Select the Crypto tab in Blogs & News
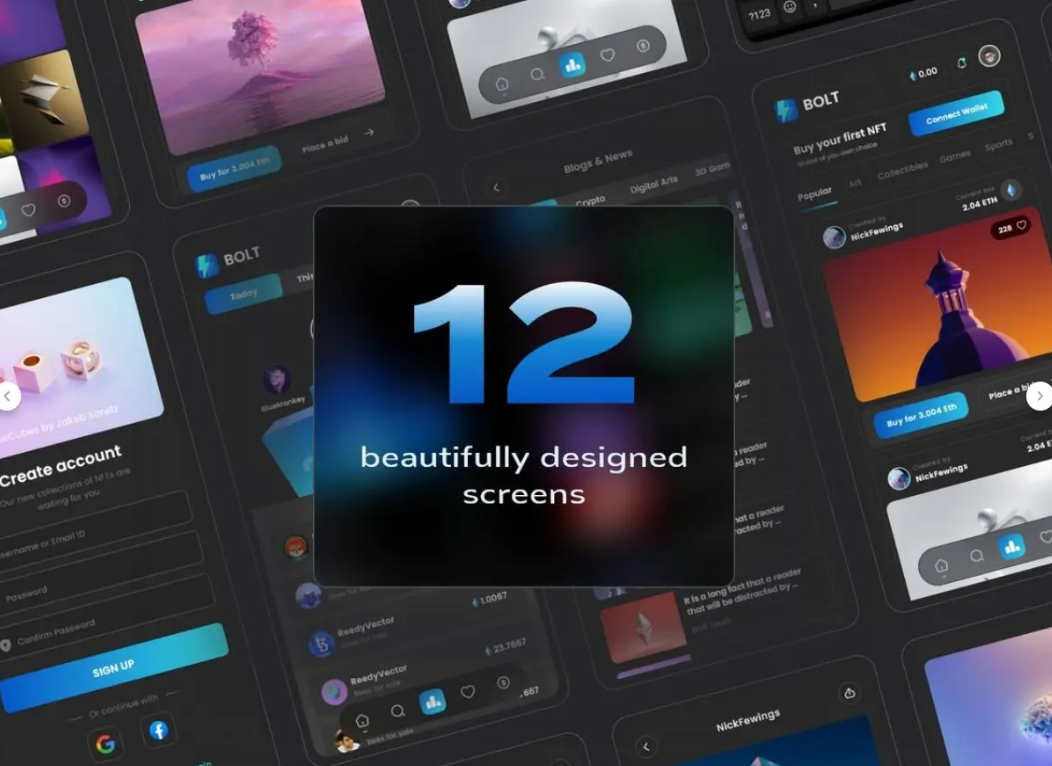This screenshot has width=1052, height=766. pos(590,201)
